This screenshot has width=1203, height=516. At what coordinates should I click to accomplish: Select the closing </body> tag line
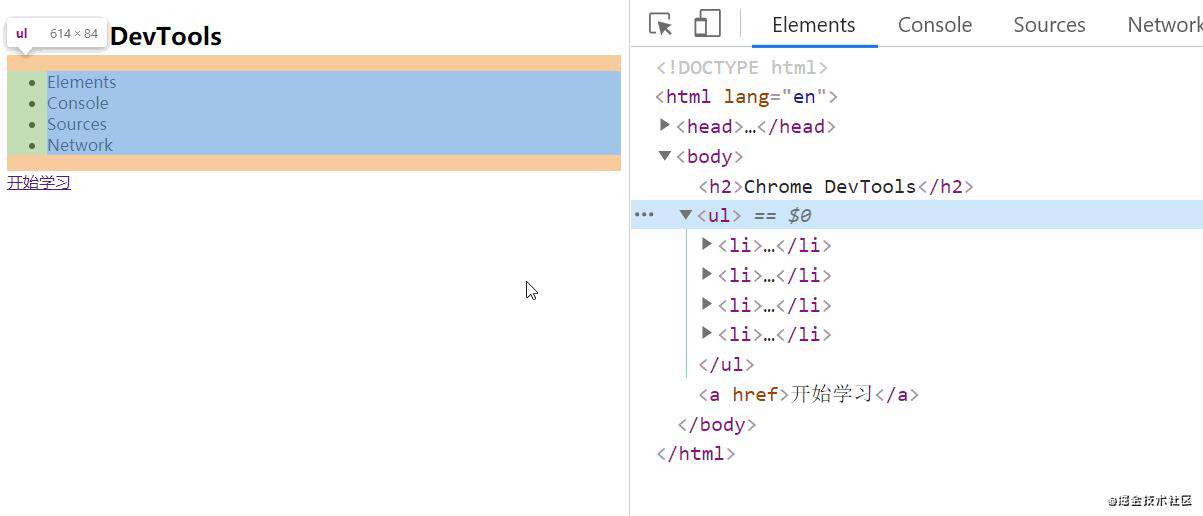[x=716, y=424]
